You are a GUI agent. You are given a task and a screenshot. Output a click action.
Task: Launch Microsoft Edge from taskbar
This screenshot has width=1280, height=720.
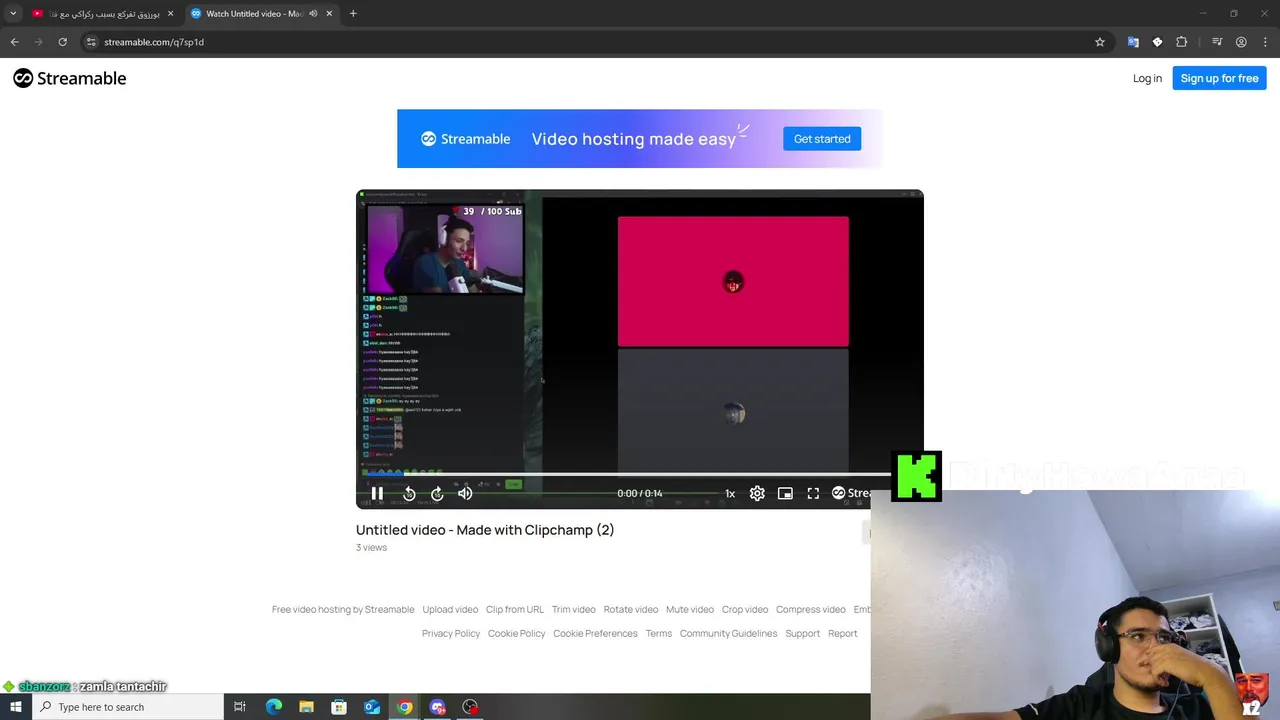coord(273,707)
